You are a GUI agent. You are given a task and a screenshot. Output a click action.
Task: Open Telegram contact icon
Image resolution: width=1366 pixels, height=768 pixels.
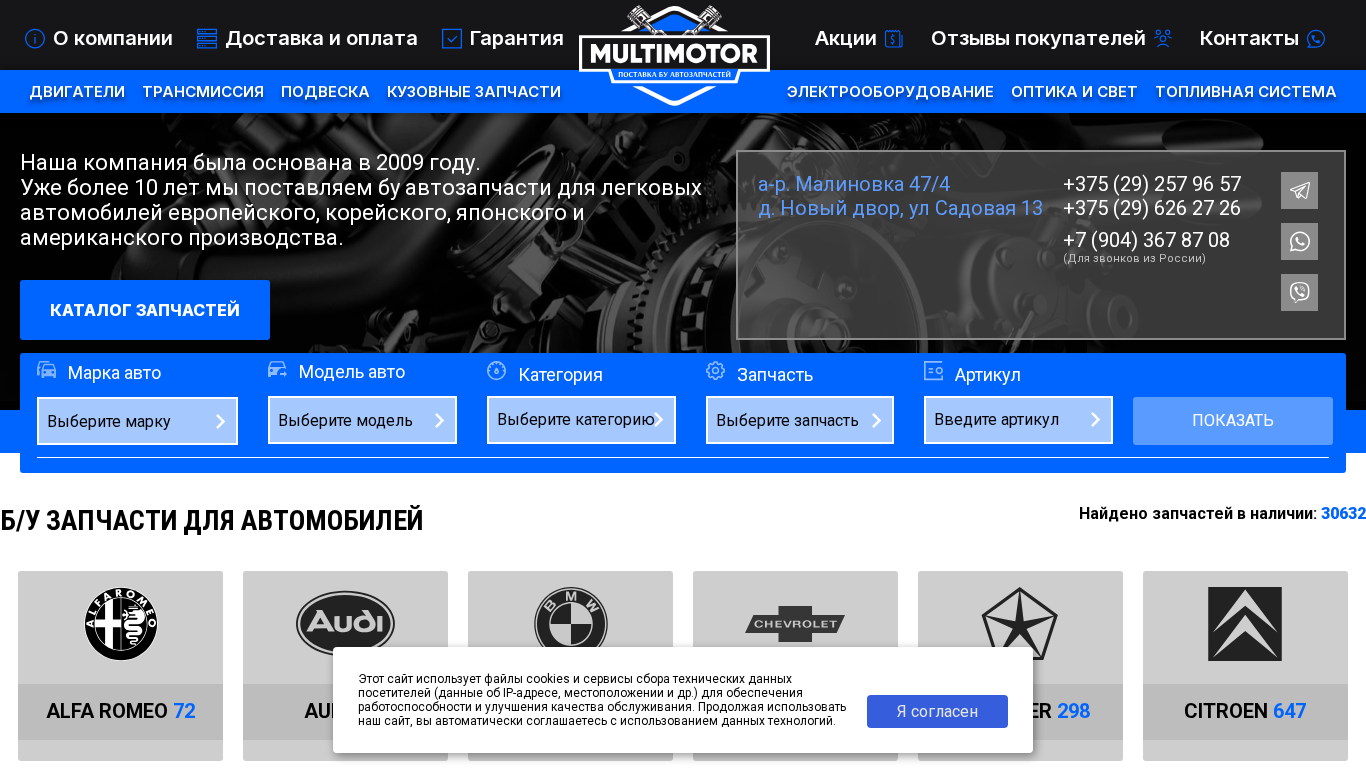pos(1299,190)
